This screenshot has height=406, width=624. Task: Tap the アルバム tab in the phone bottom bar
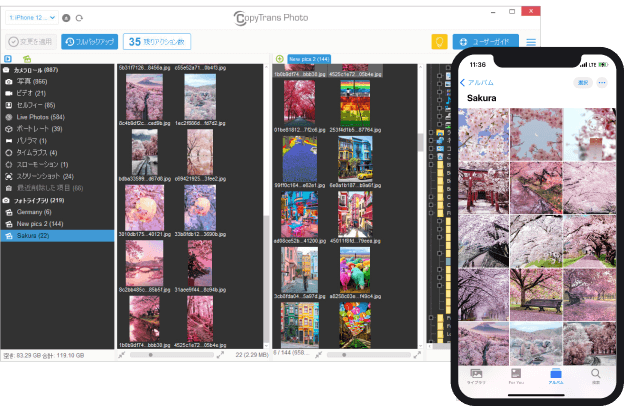tap(556, 376)
